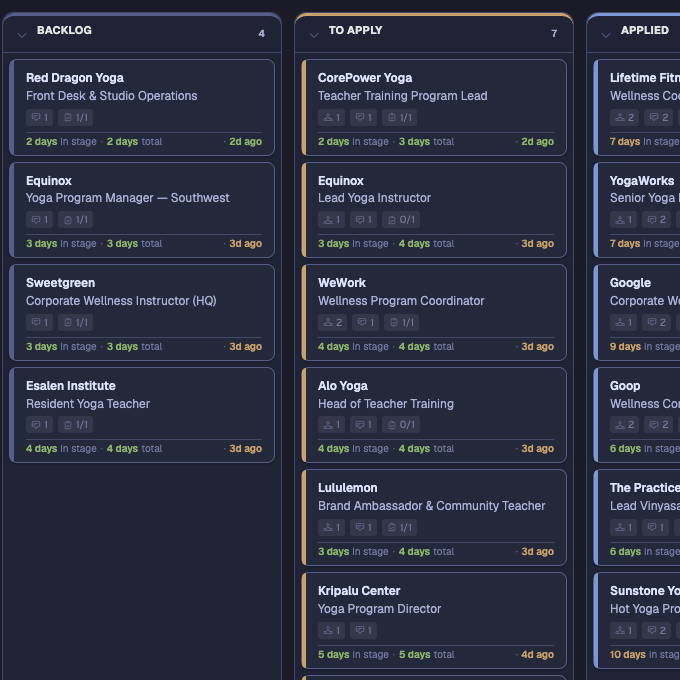Image resolution: width=680 pixels, height=680 pixels.
Task: Open checklist badge on WeWork card
Action: (402, 322)
